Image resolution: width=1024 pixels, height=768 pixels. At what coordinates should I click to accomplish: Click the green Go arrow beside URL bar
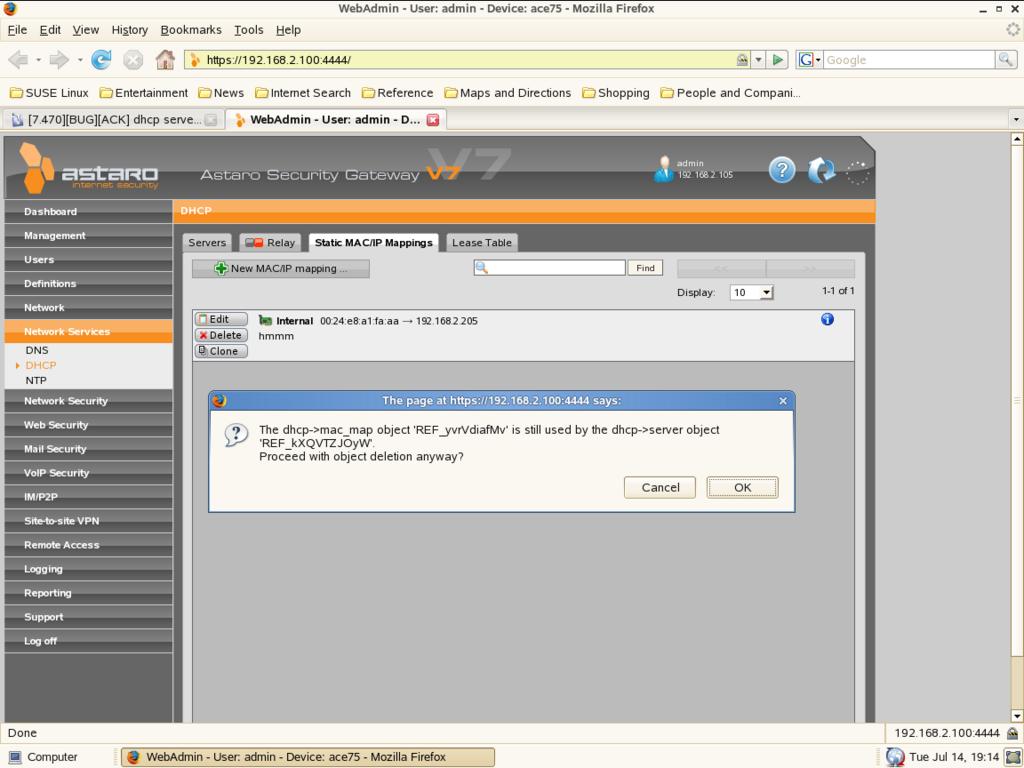(777, 60)
